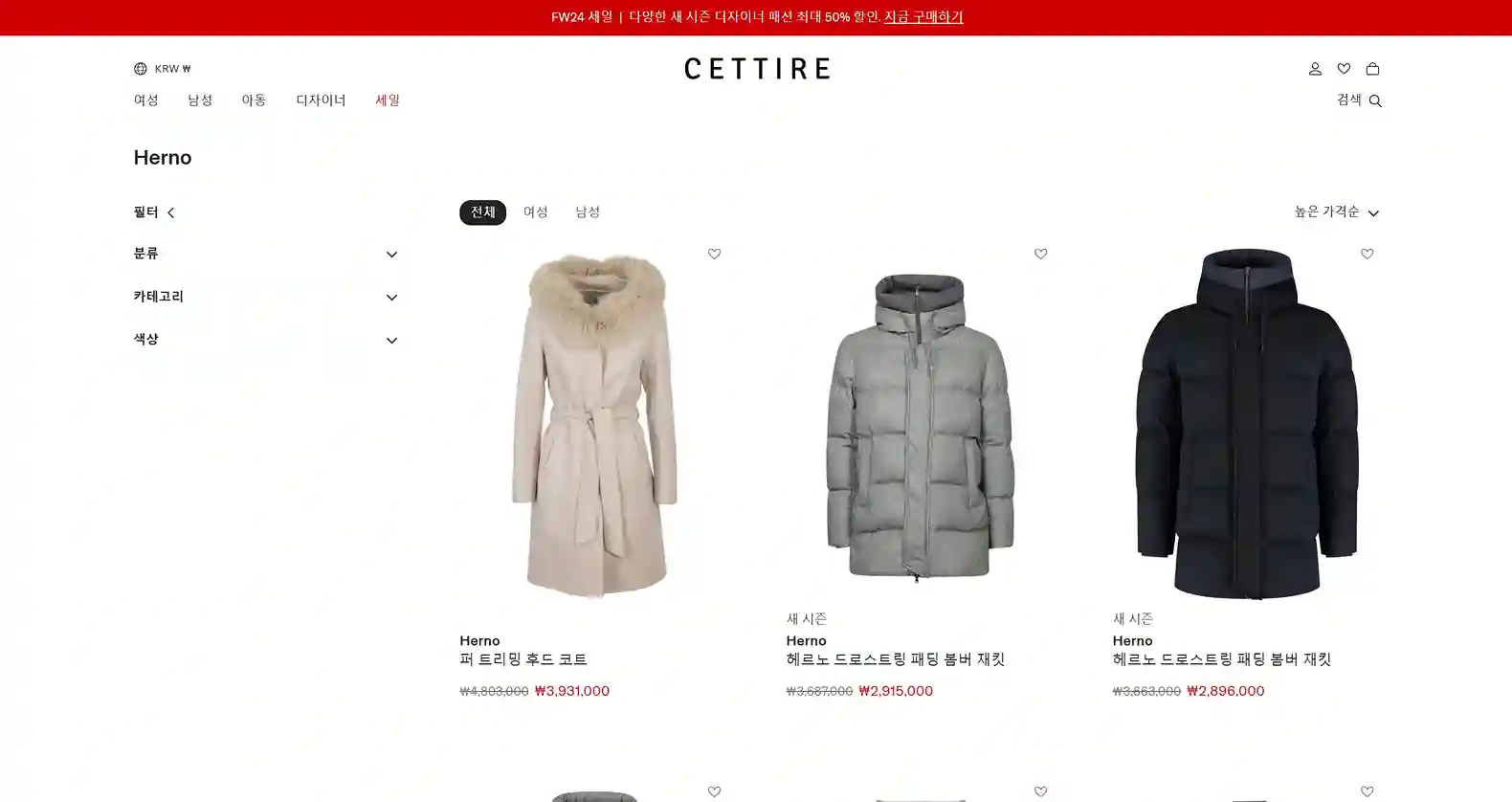Select the 남성 filter tab
Image resolution: width=1512 pixels, height=802 pixels.
click(x=588, y=212)
